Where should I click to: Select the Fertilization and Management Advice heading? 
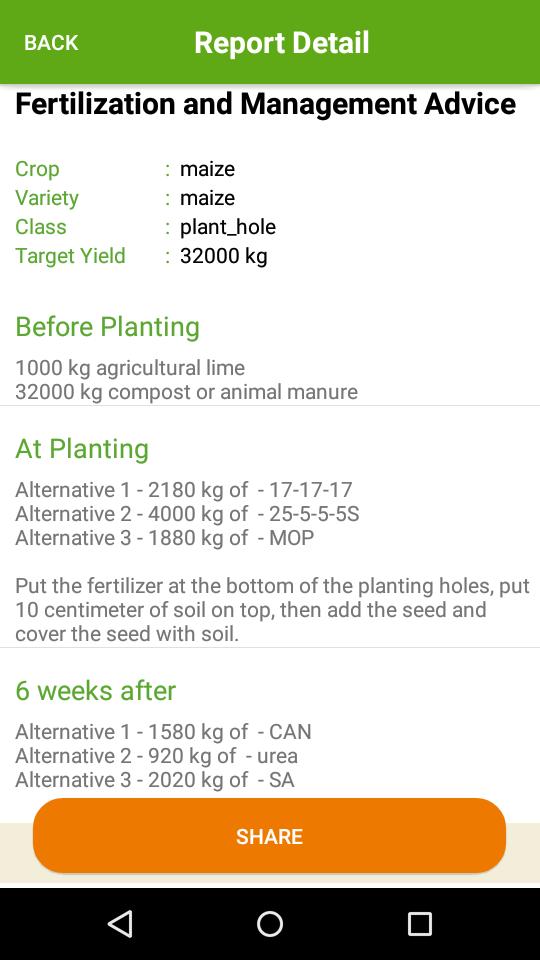point(265,104)
